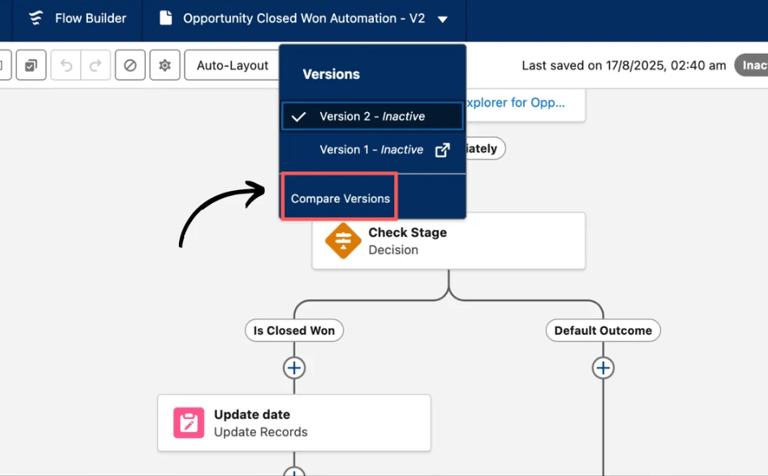The image size is (768, 476).
Task: Click Compare Versions option
Action: [x=340, y=198]
